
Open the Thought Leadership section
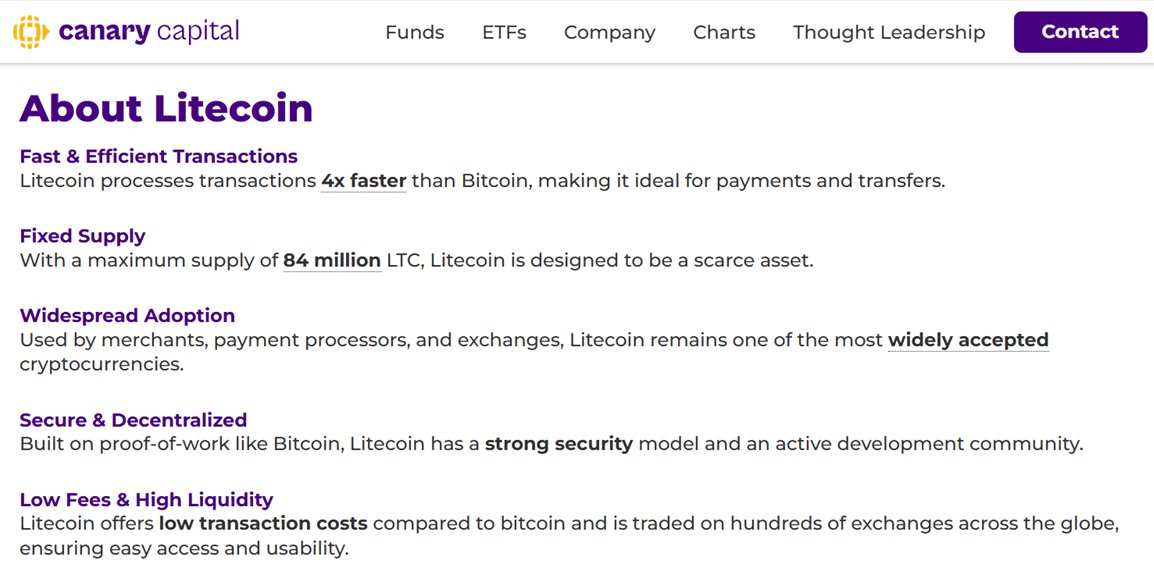click(888, 32)
